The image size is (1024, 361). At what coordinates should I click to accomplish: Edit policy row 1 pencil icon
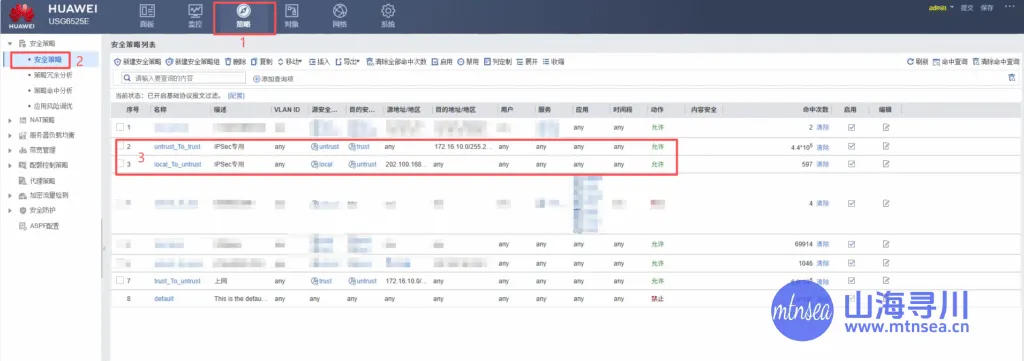pos(886,127)
